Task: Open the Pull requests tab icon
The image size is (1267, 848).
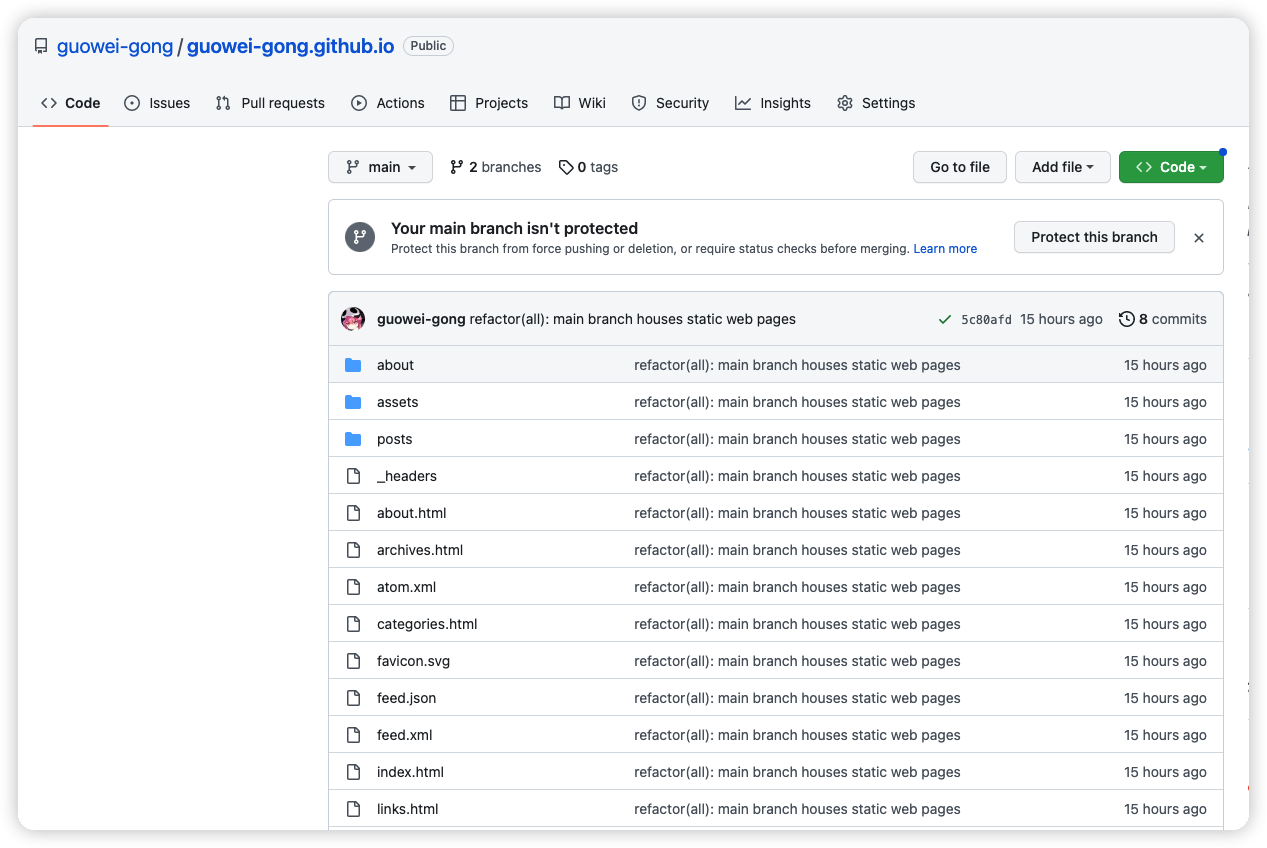Action: (223, 102)
